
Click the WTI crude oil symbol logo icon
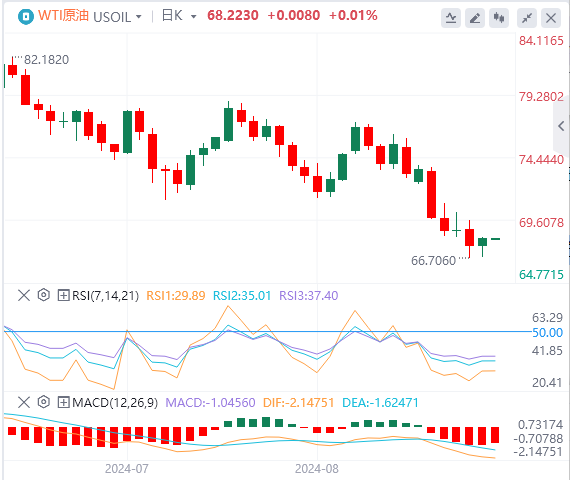[x=26, y=17]
